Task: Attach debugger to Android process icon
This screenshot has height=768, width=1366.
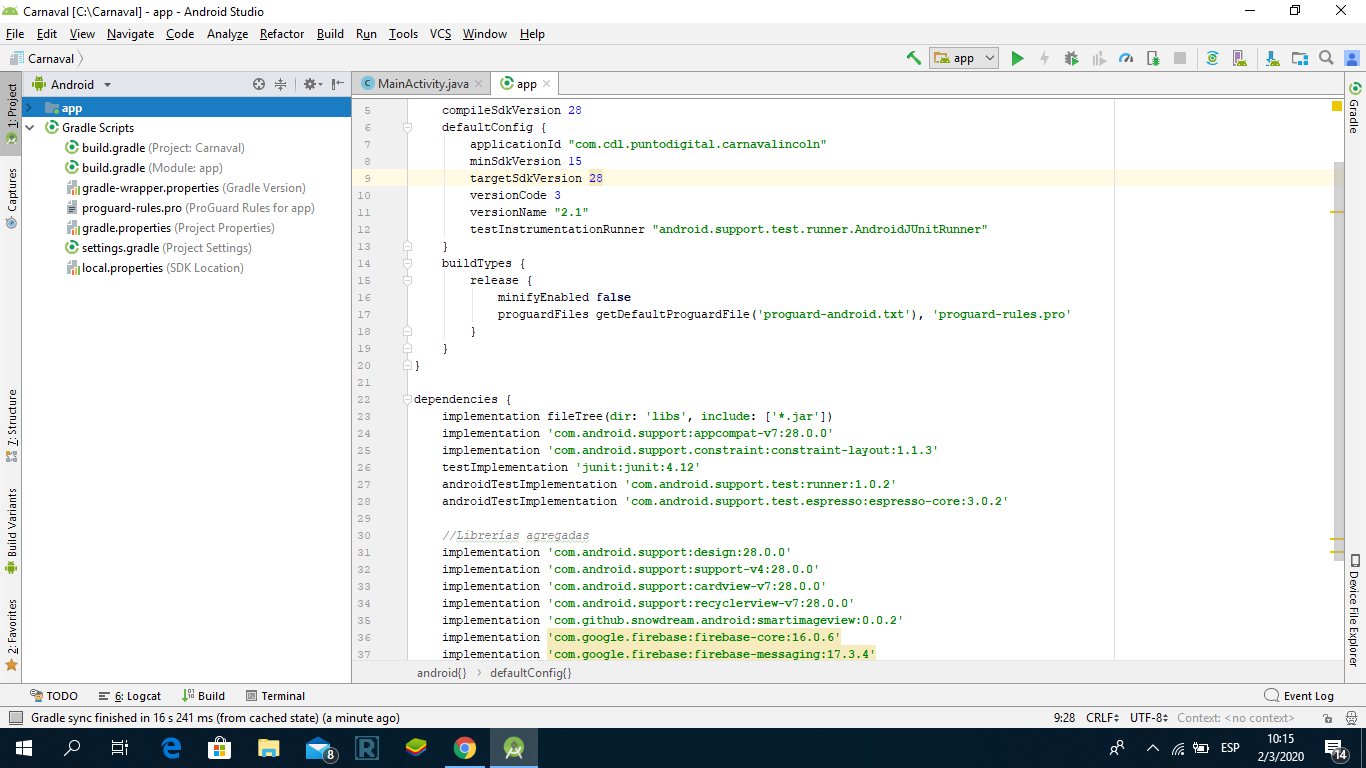Action: click(1153, 58)
